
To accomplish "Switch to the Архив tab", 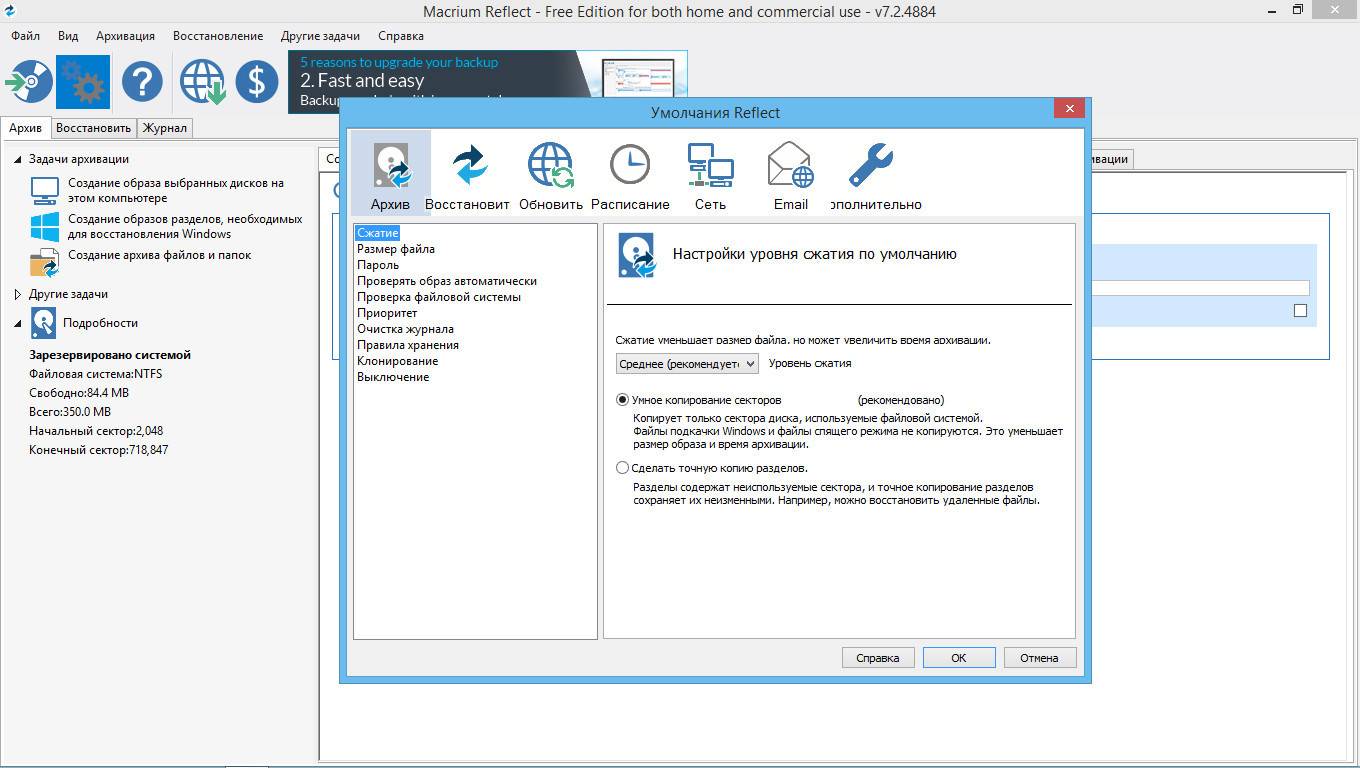I will 26,128.
